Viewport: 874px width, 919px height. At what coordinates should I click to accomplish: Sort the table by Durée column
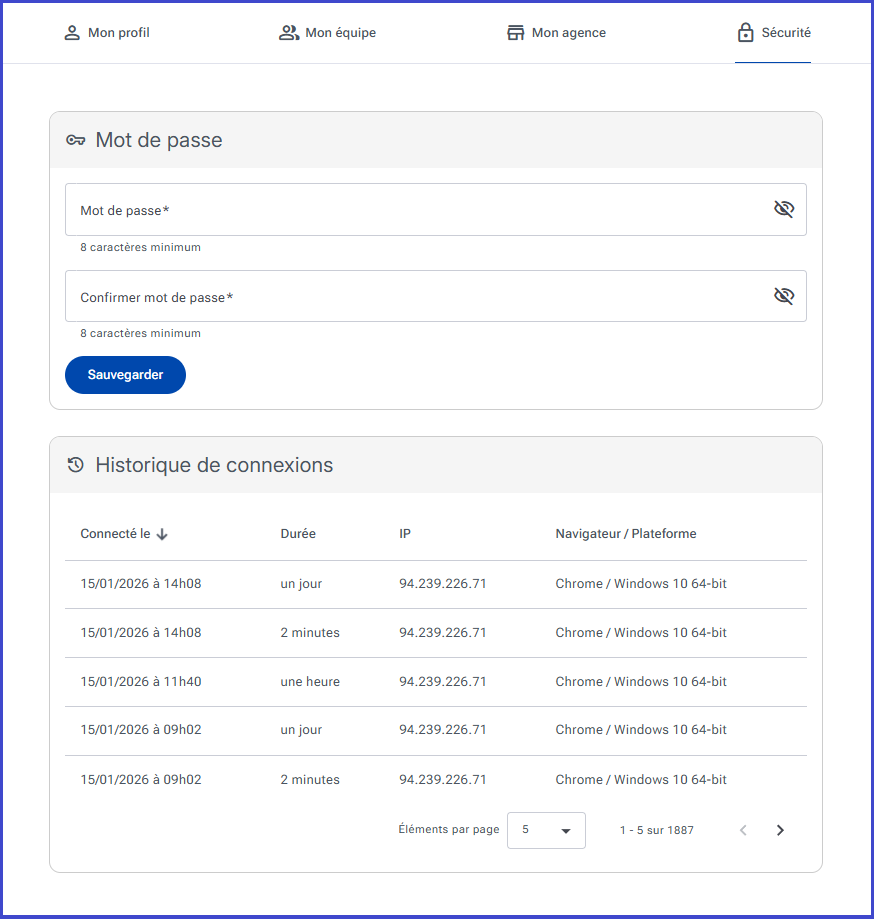tap(298, 534)
